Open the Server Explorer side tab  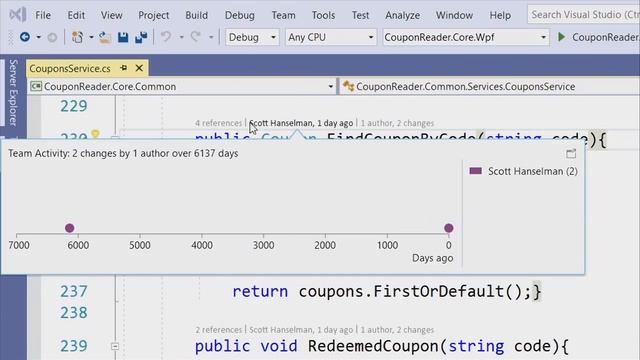(x=13, y=92)
